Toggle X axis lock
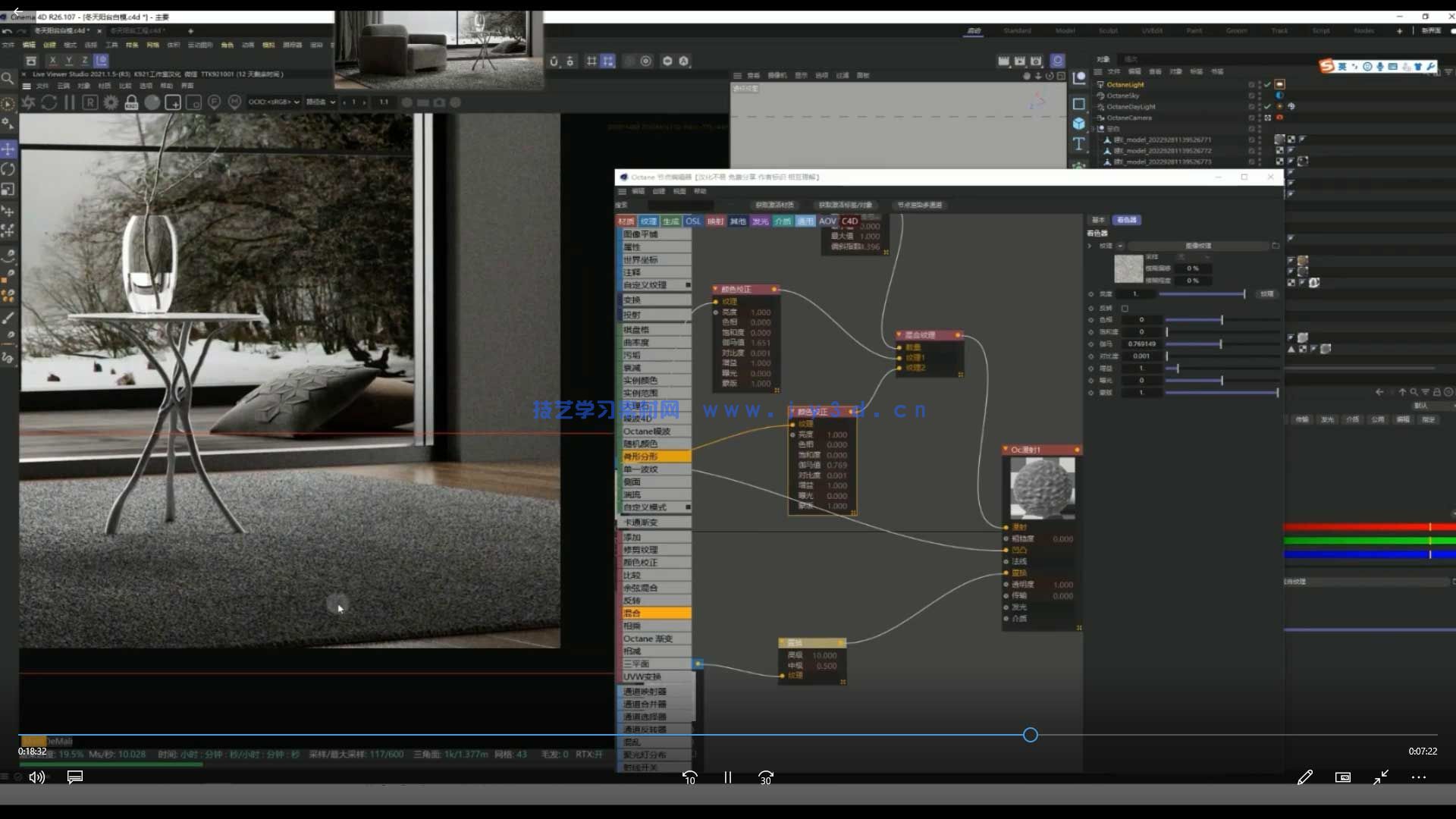The width and height of the screenshot is (1456, 819). (x=52, y=61)
